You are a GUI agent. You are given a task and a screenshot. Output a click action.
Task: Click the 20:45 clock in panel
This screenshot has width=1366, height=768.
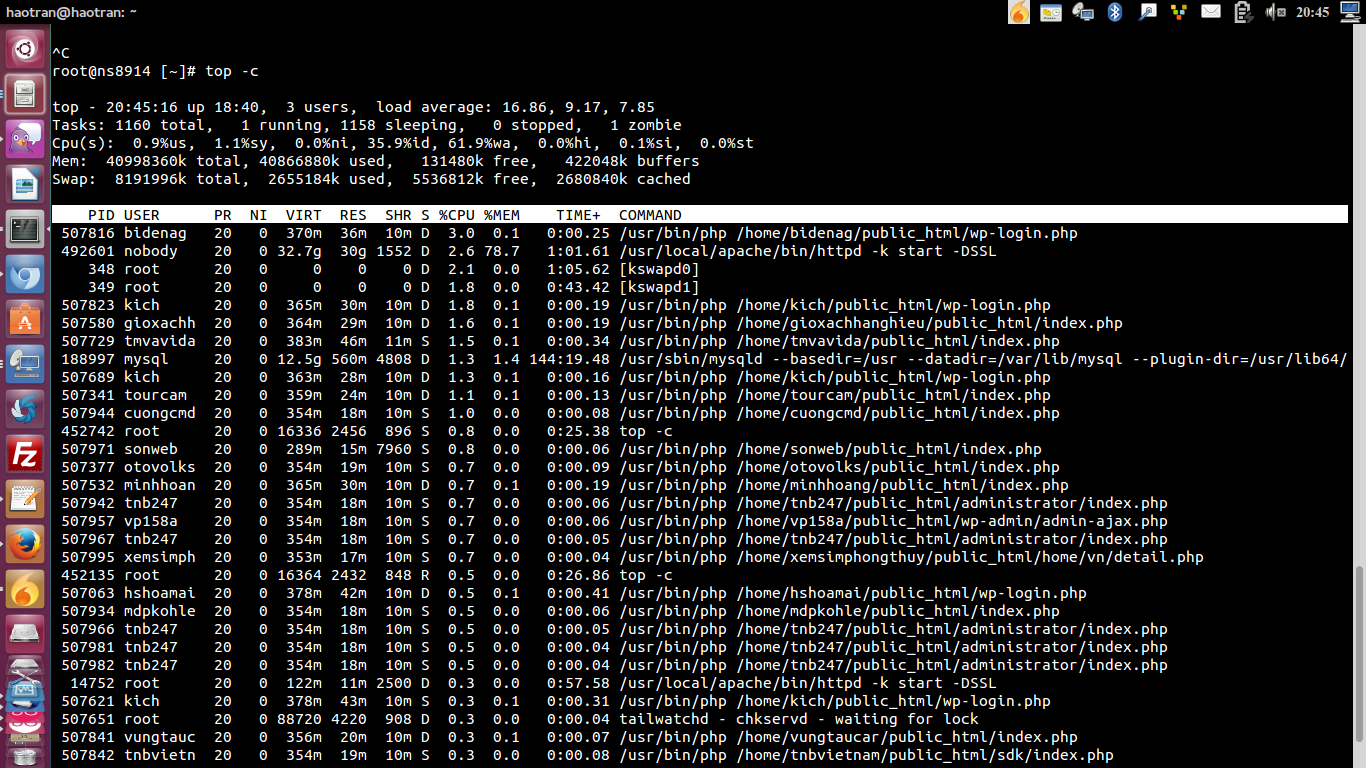click(x=1312, y=12)
